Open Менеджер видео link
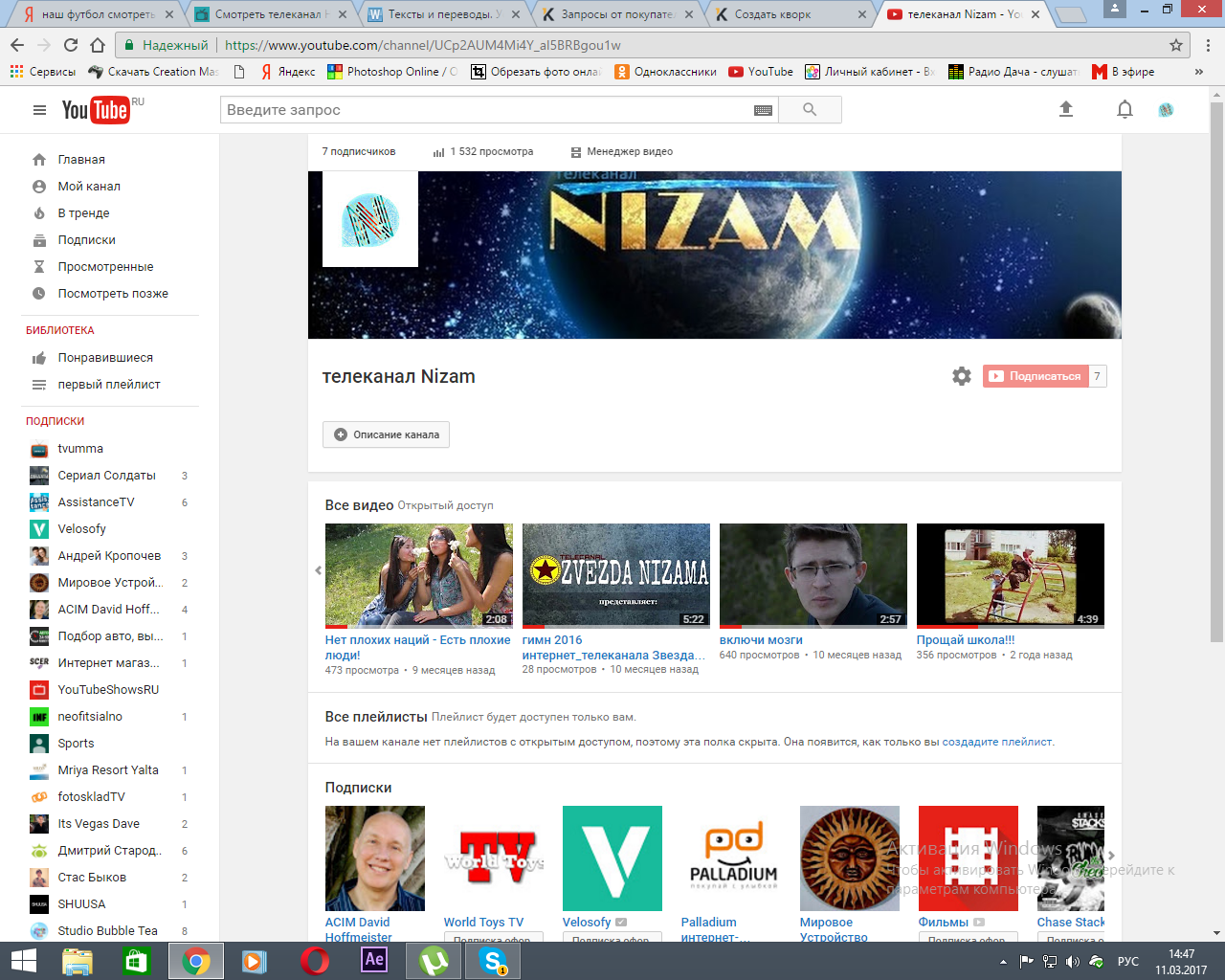The width and height of the screenshot is (1225, 980). 622,151
